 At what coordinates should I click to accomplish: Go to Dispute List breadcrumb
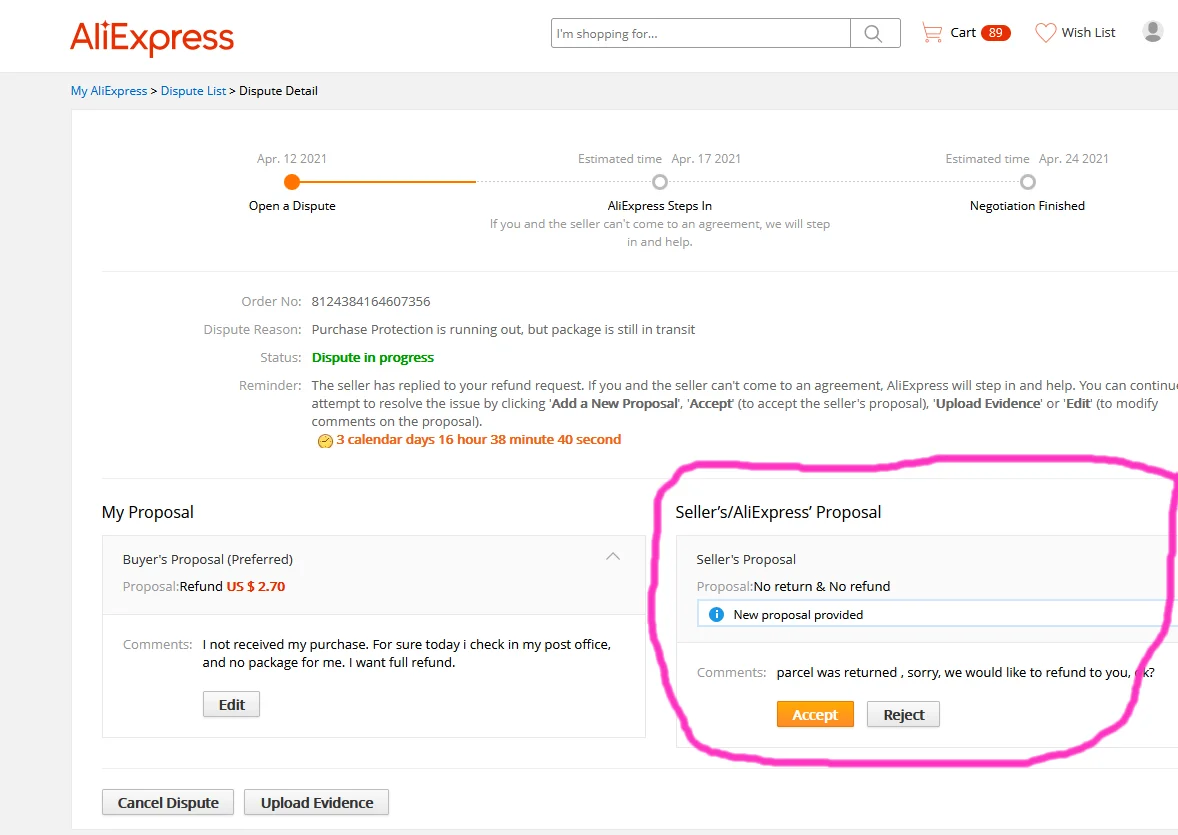tap(193, 91)
